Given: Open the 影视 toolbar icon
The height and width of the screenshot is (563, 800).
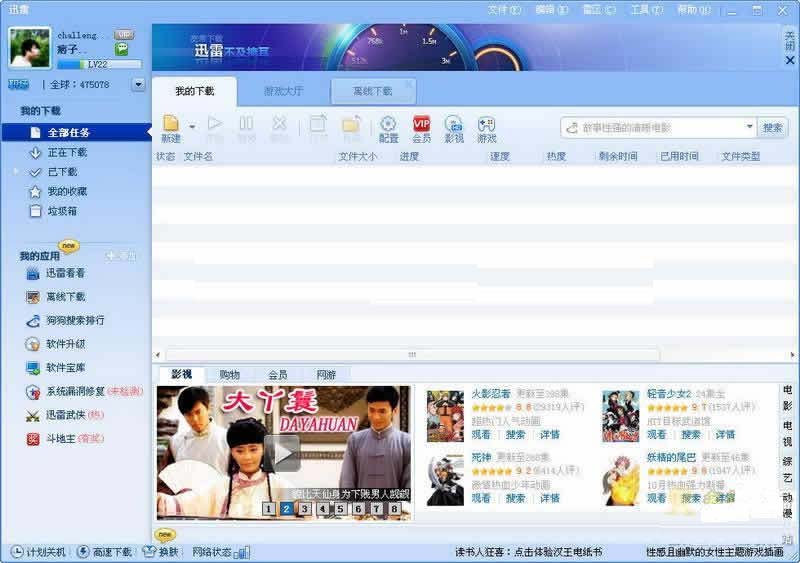Looking at the screenshot, I should click(x=454, y=127).
